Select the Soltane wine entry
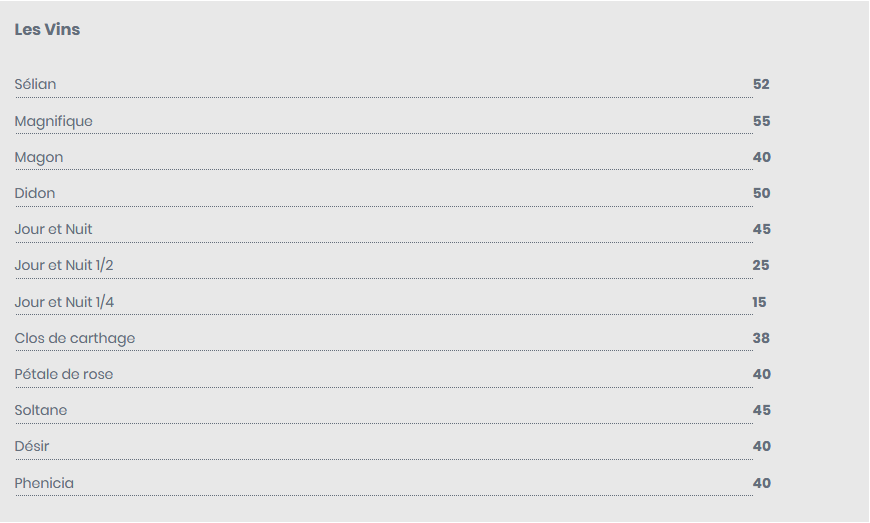The width and height of the screenshot is (870, 523). tap(41, 410)
